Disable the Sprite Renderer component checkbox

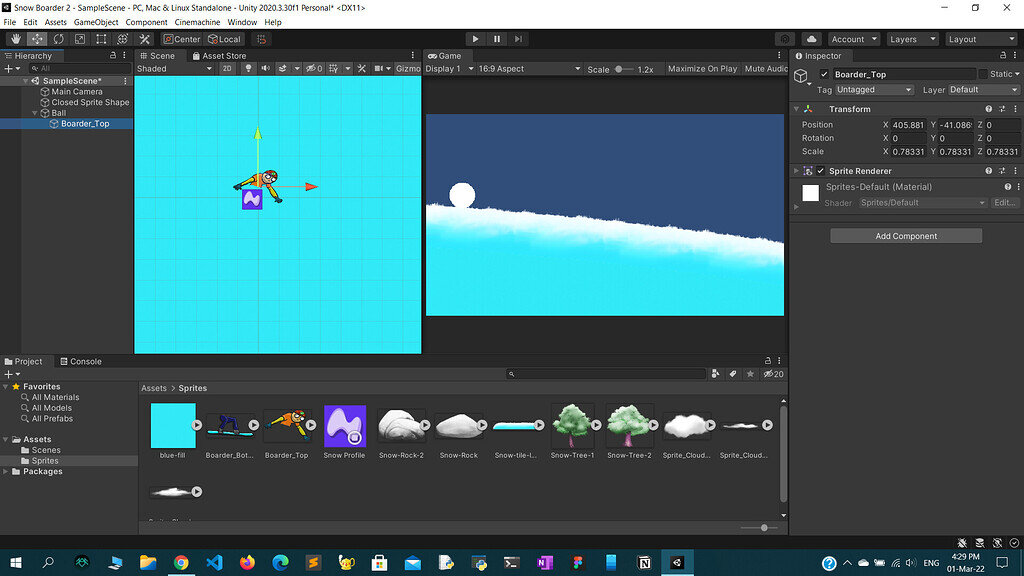821,171
